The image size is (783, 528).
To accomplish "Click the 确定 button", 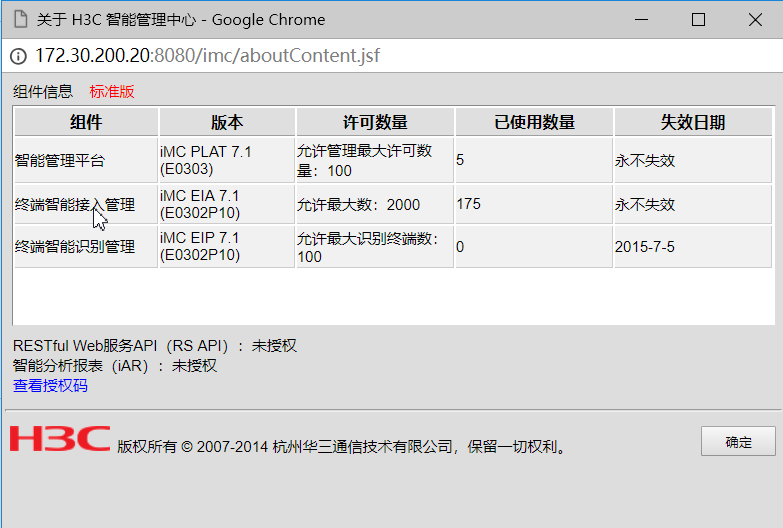I will (x=738, y=442).
